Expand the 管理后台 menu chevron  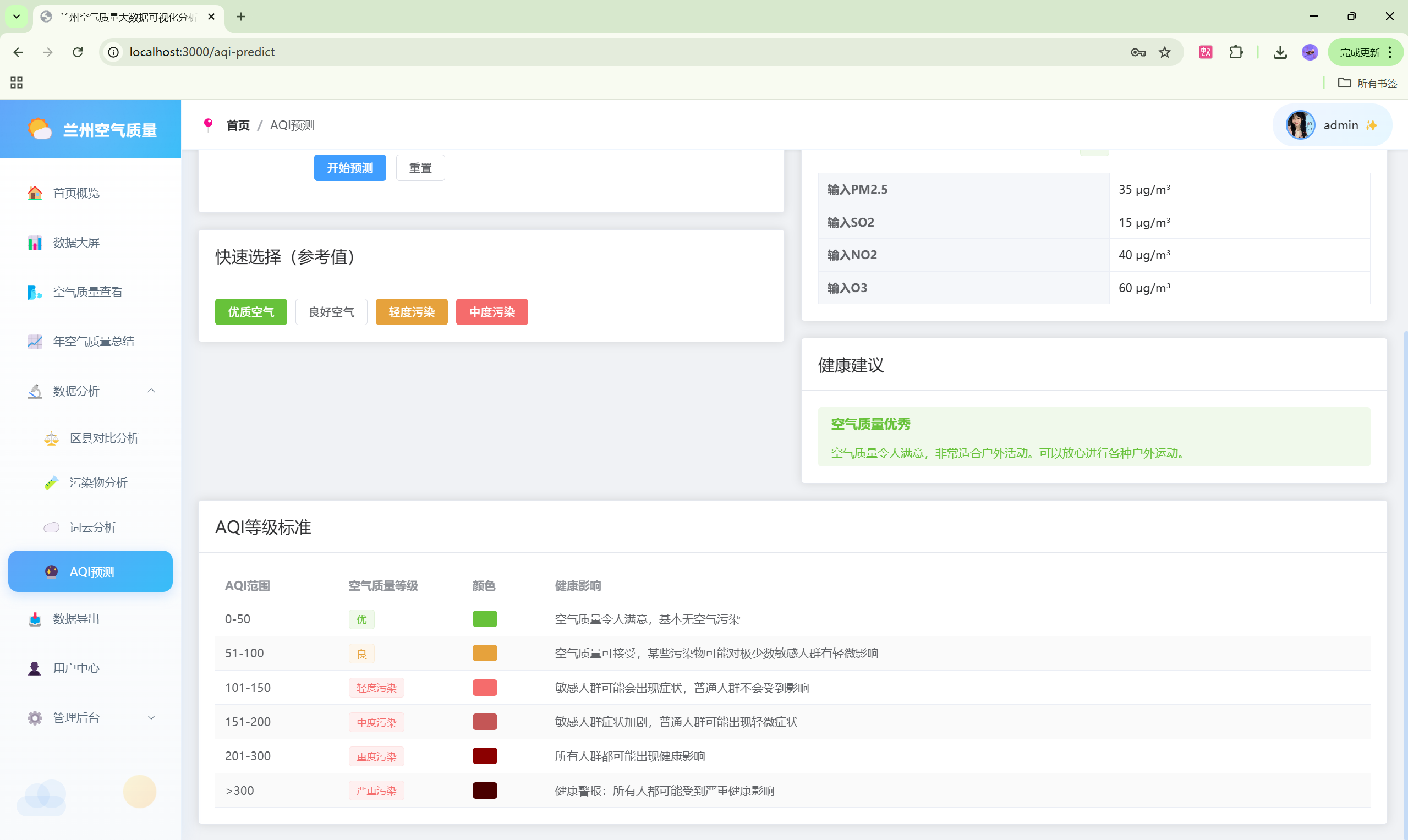coord(151,718)
